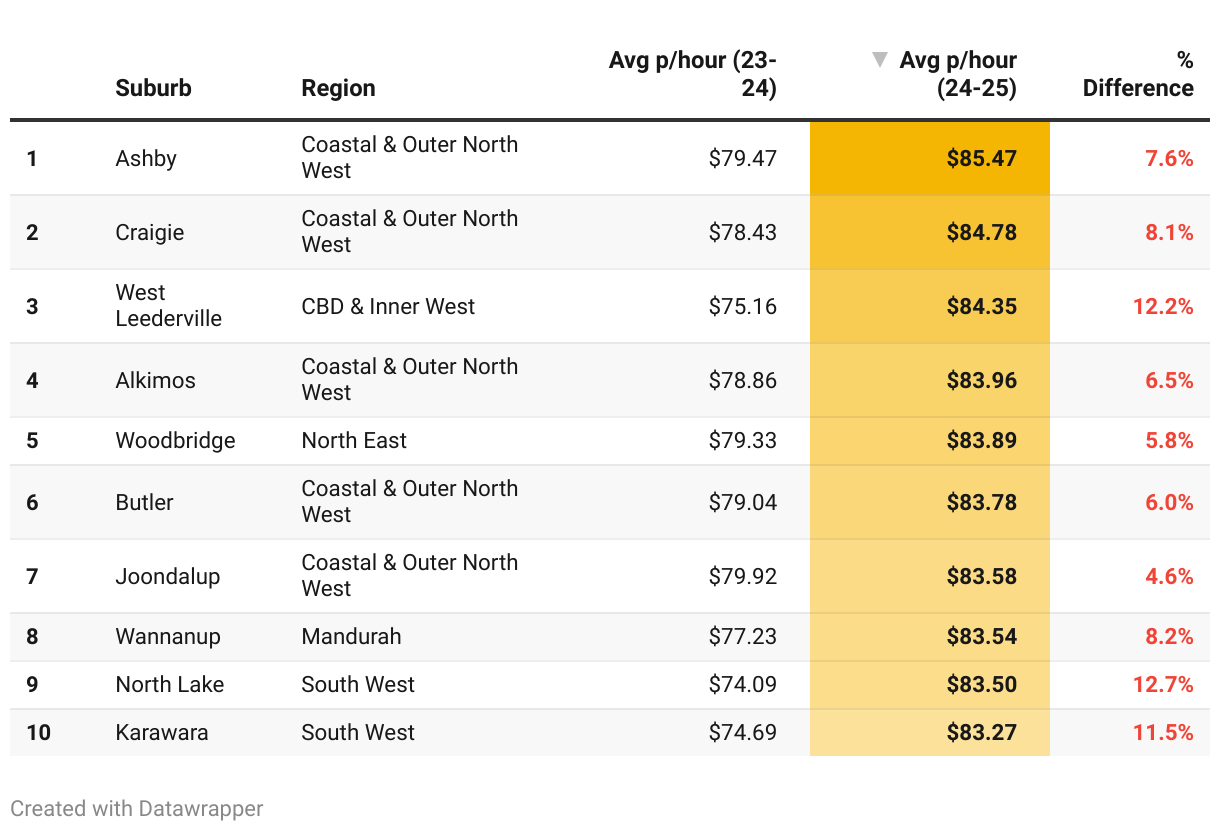Sort by the Region column header
Image resolution: width=1220 pixels, height=832 pixels.
tap(338, 88)
